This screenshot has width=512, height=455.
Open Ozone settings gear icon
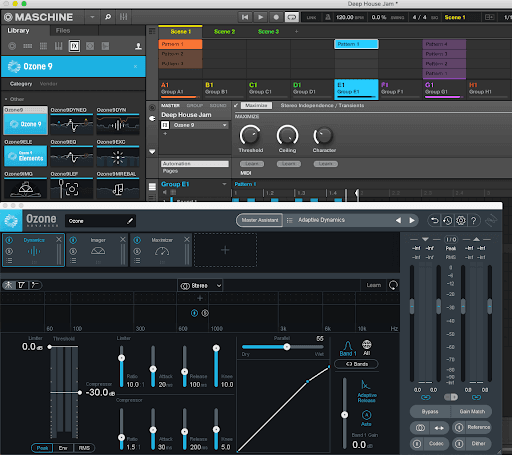tap(461, 220)
